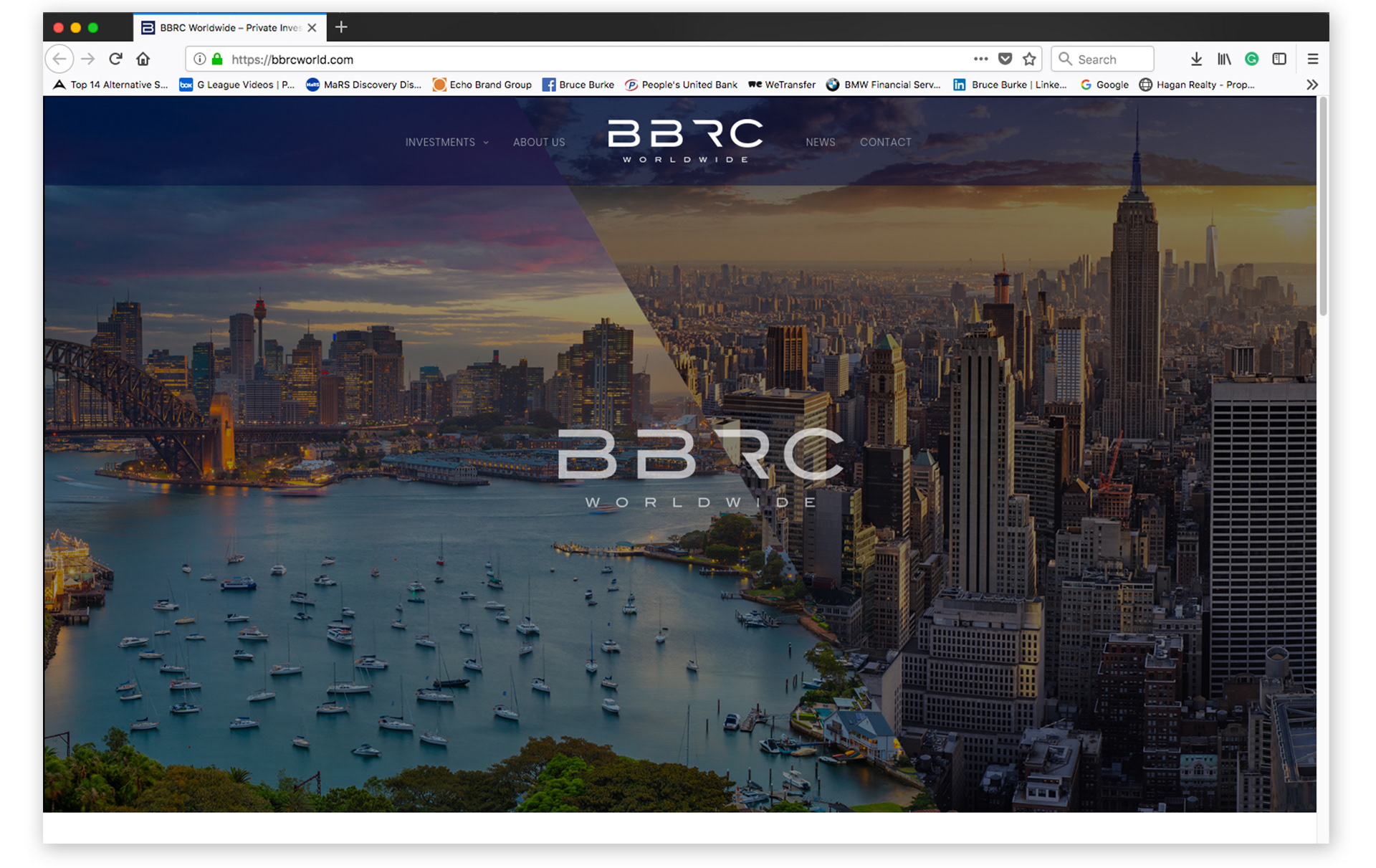
Task: Toggle the sidebar view icon
Action: tap(1279, 59)
